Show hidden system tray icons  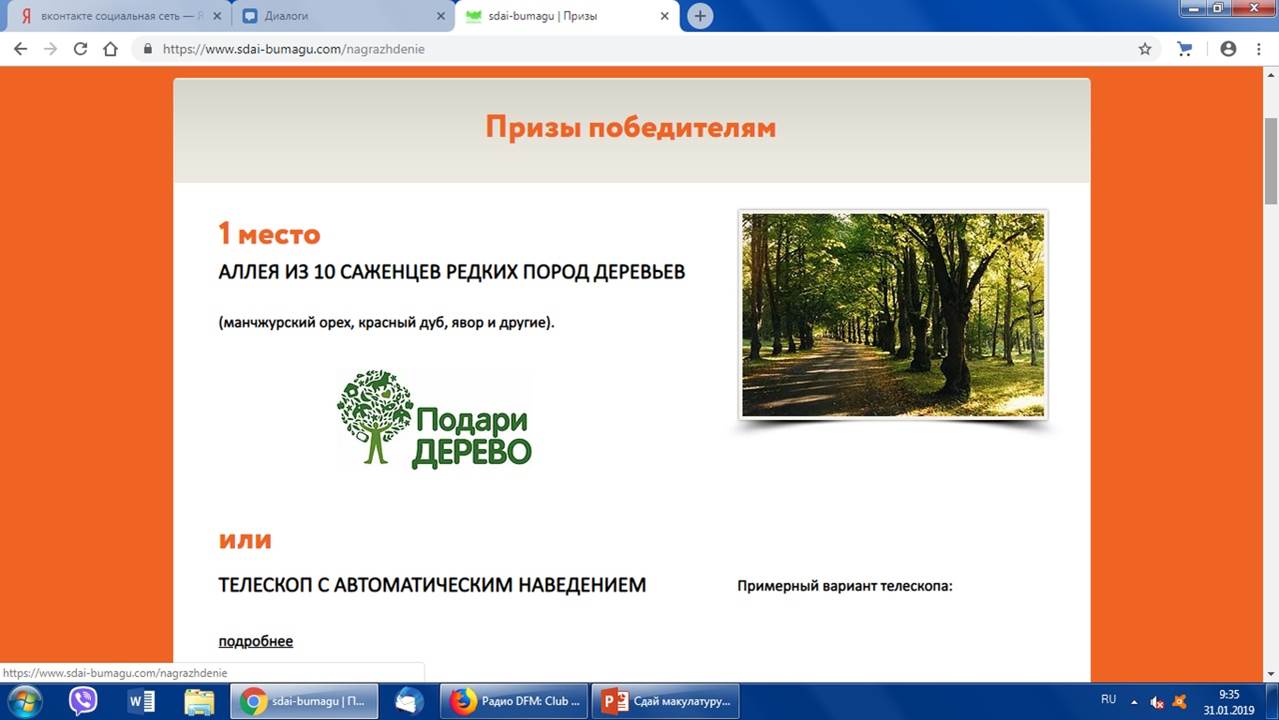(1135, 701)
